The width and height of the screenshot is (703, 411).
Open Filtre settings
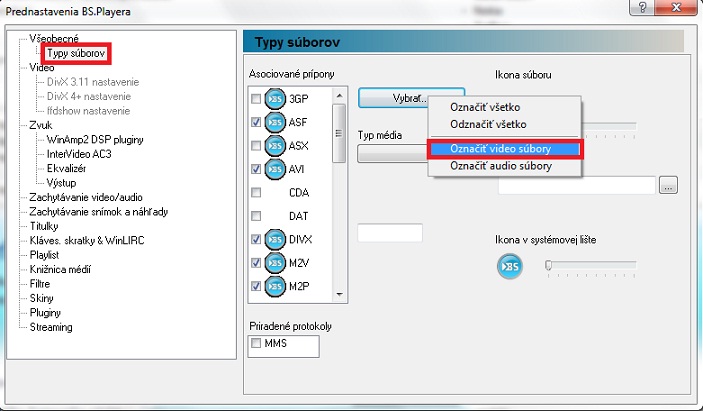pos(40,284)
